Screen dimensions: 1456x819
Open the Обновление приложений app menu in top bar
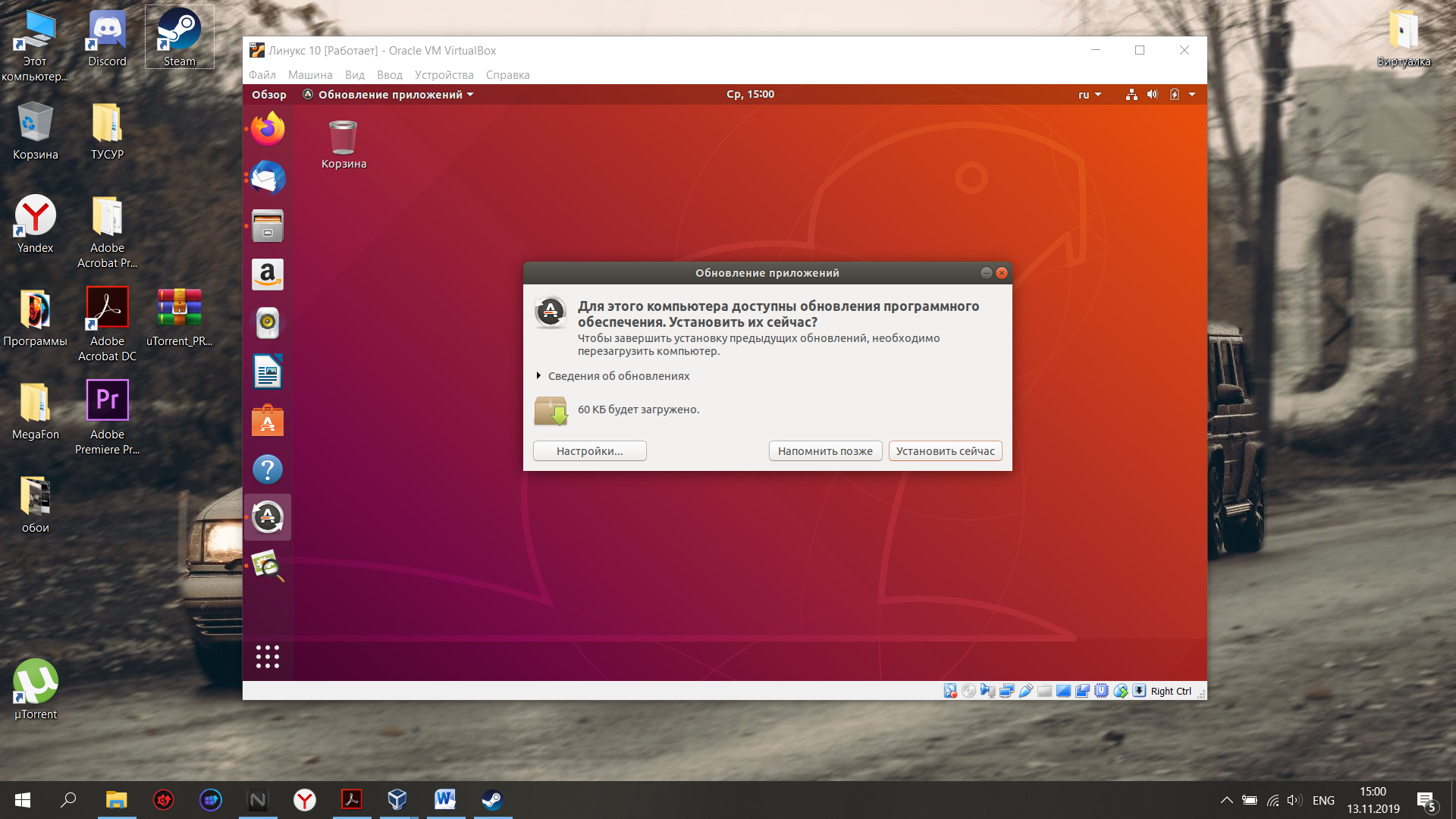[388, 95]
